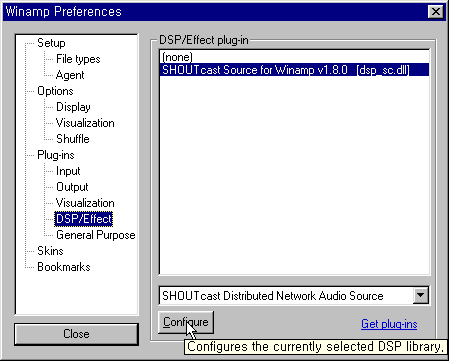449x361 pixels.
Task: Open Visualization under Plug-ins
Action: [85, 203]
